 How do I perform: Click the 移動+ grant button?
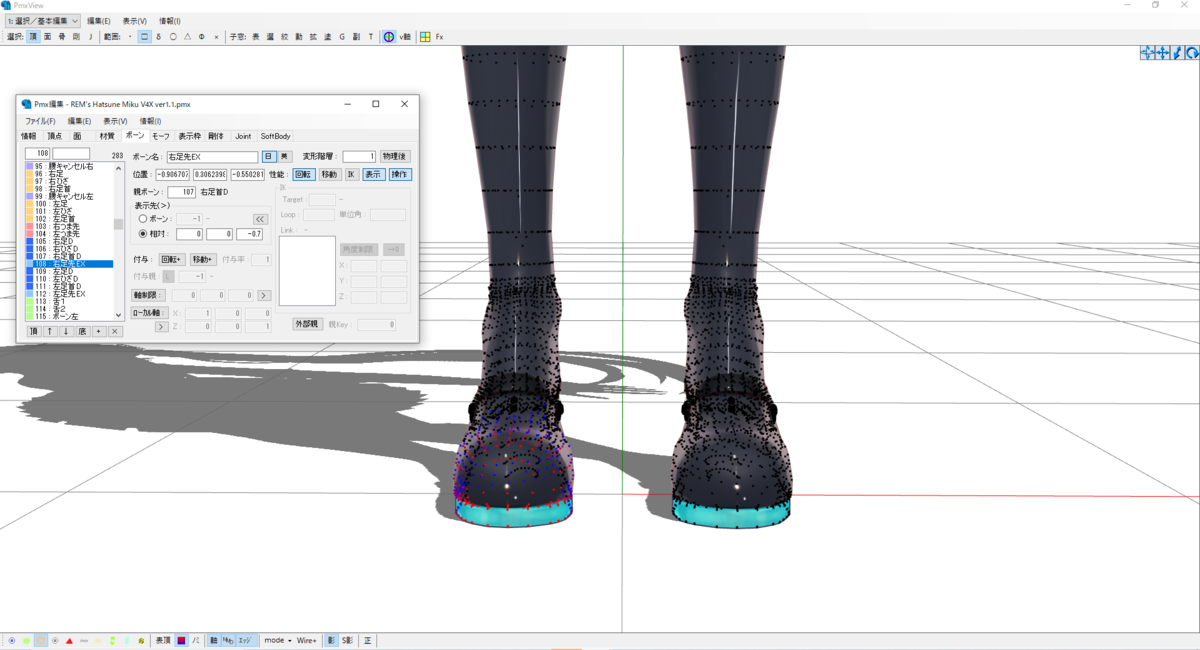[x=203, y=259]
